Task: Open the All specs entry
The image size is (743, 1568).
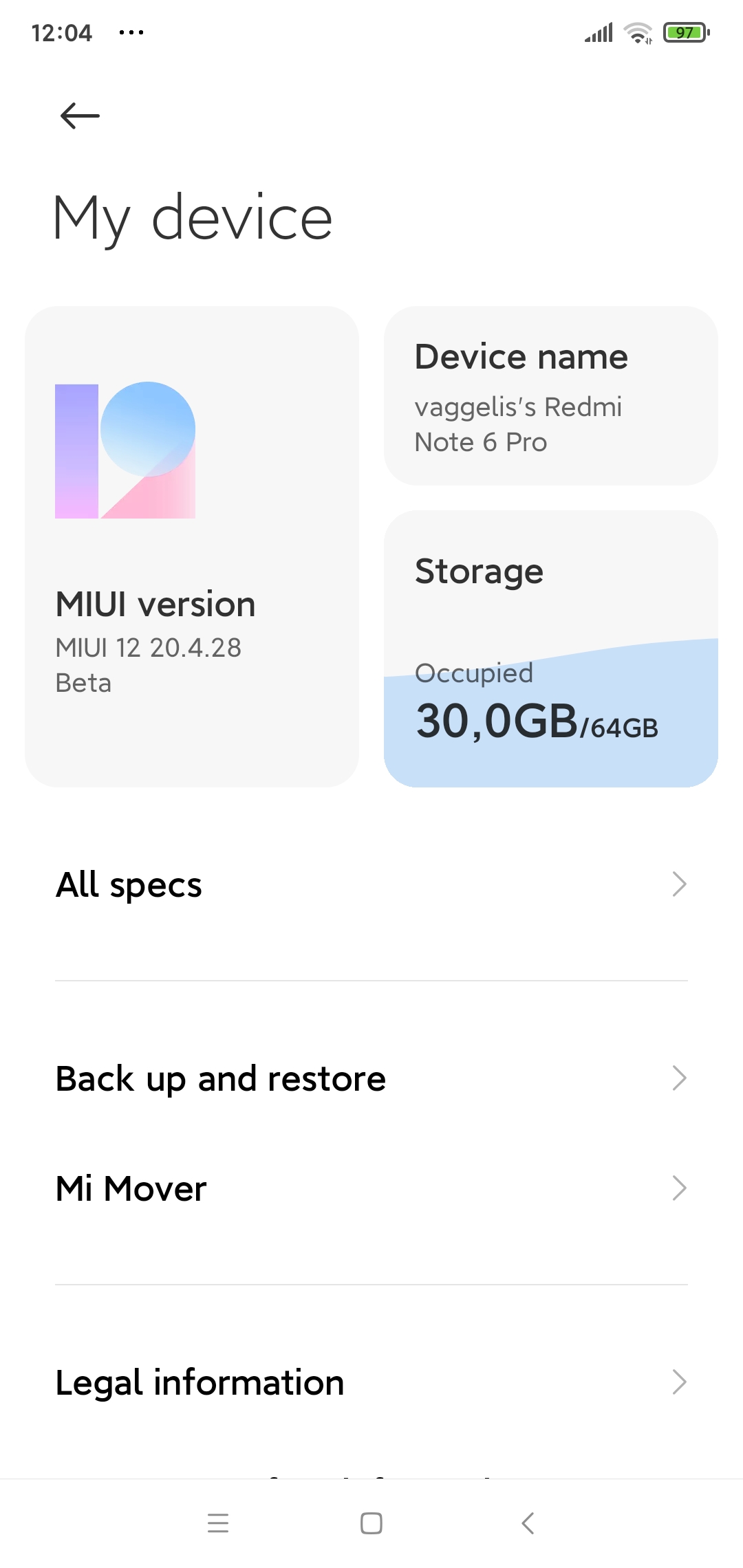Action: (129, 884)
